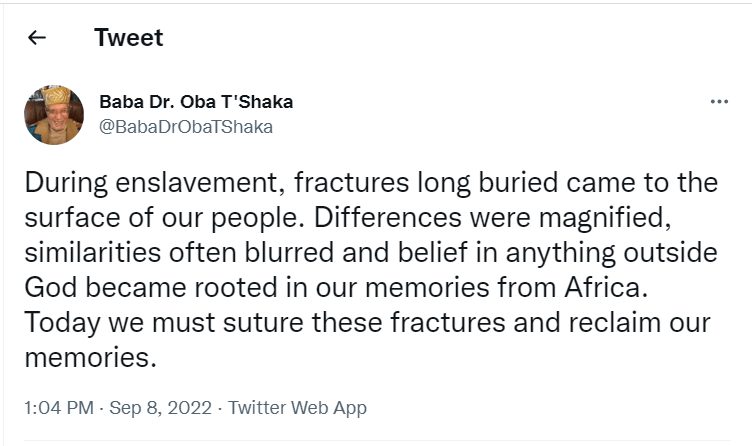
Task: Open the Twitter Web App source link
Action: point(297,408)
